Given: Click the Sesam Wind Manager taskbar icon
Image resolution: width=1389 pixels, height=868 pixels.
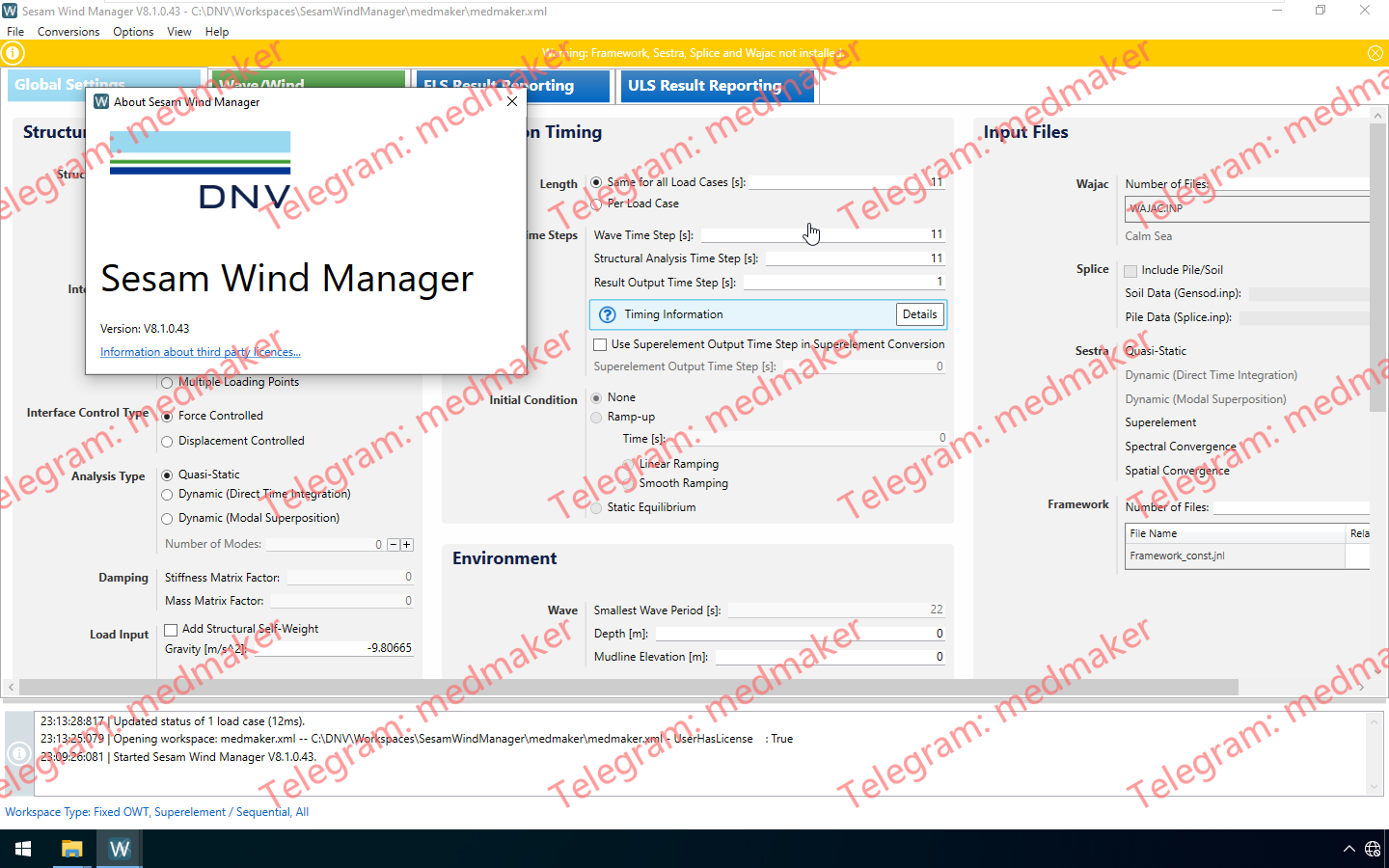Looking at the screenshot, I should click(120, 849).
